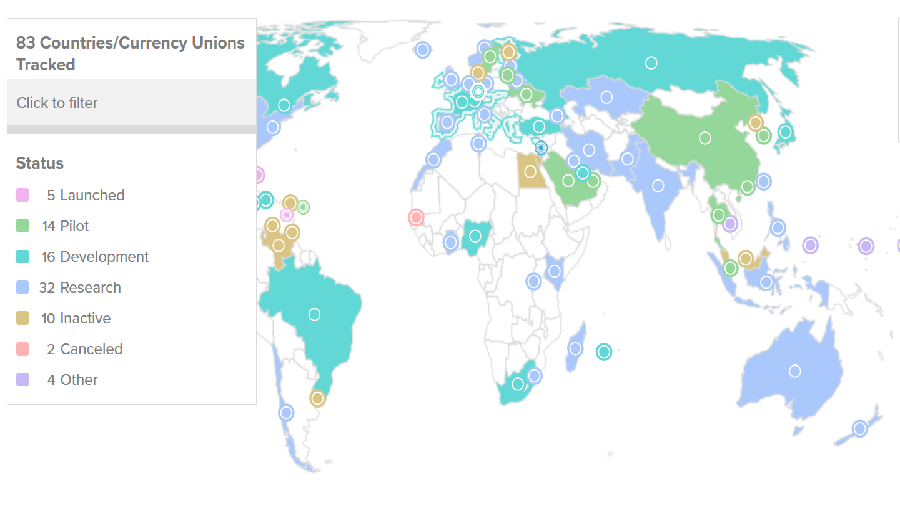Click the 'Status' legend heading
The image size is (900, 506).
pos(40,164)
